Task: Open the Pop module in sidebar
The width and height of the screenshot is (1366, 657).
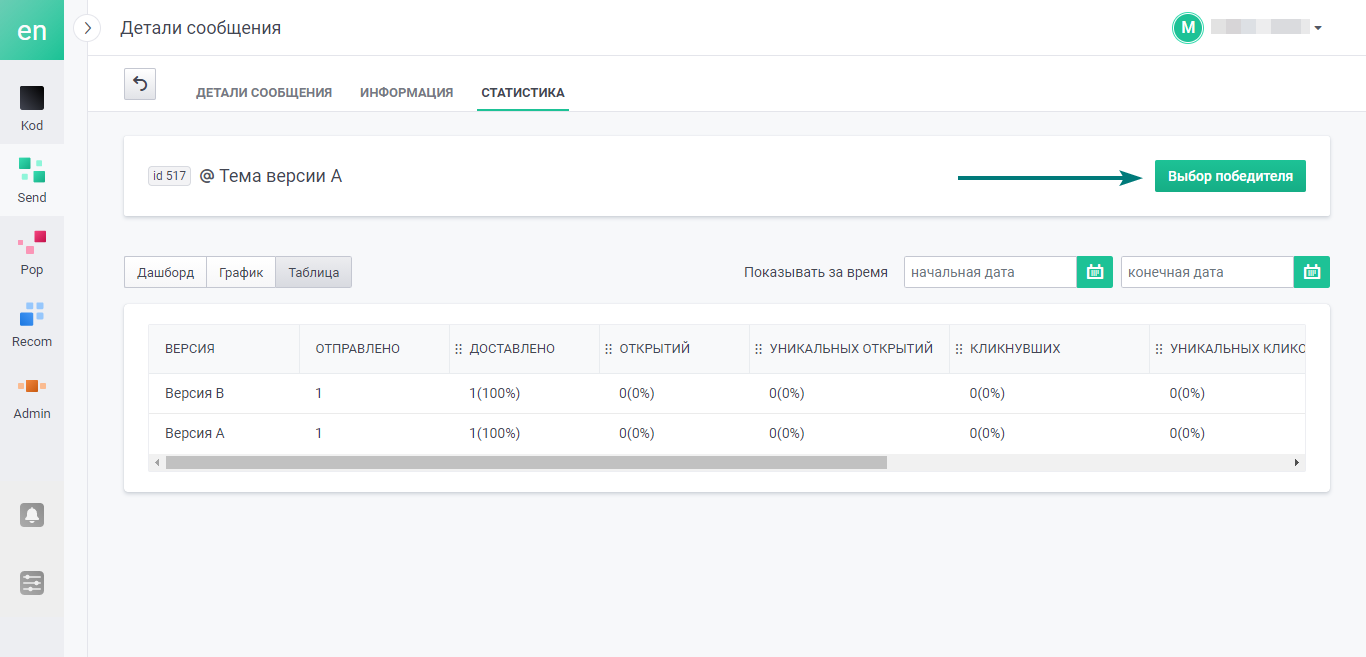Action: coord(32,252)
